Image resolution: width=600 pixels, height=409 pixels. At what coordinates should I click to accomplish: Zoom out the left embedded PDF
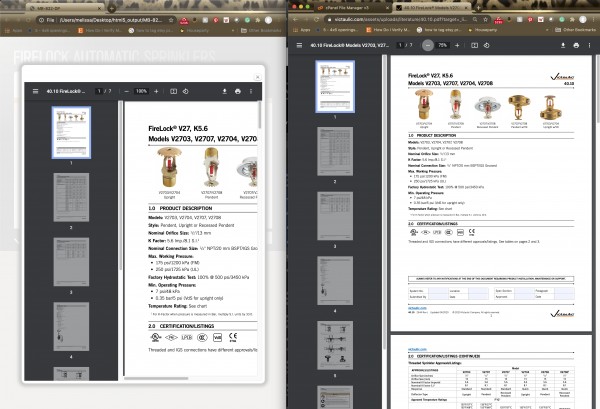point(127,91)
